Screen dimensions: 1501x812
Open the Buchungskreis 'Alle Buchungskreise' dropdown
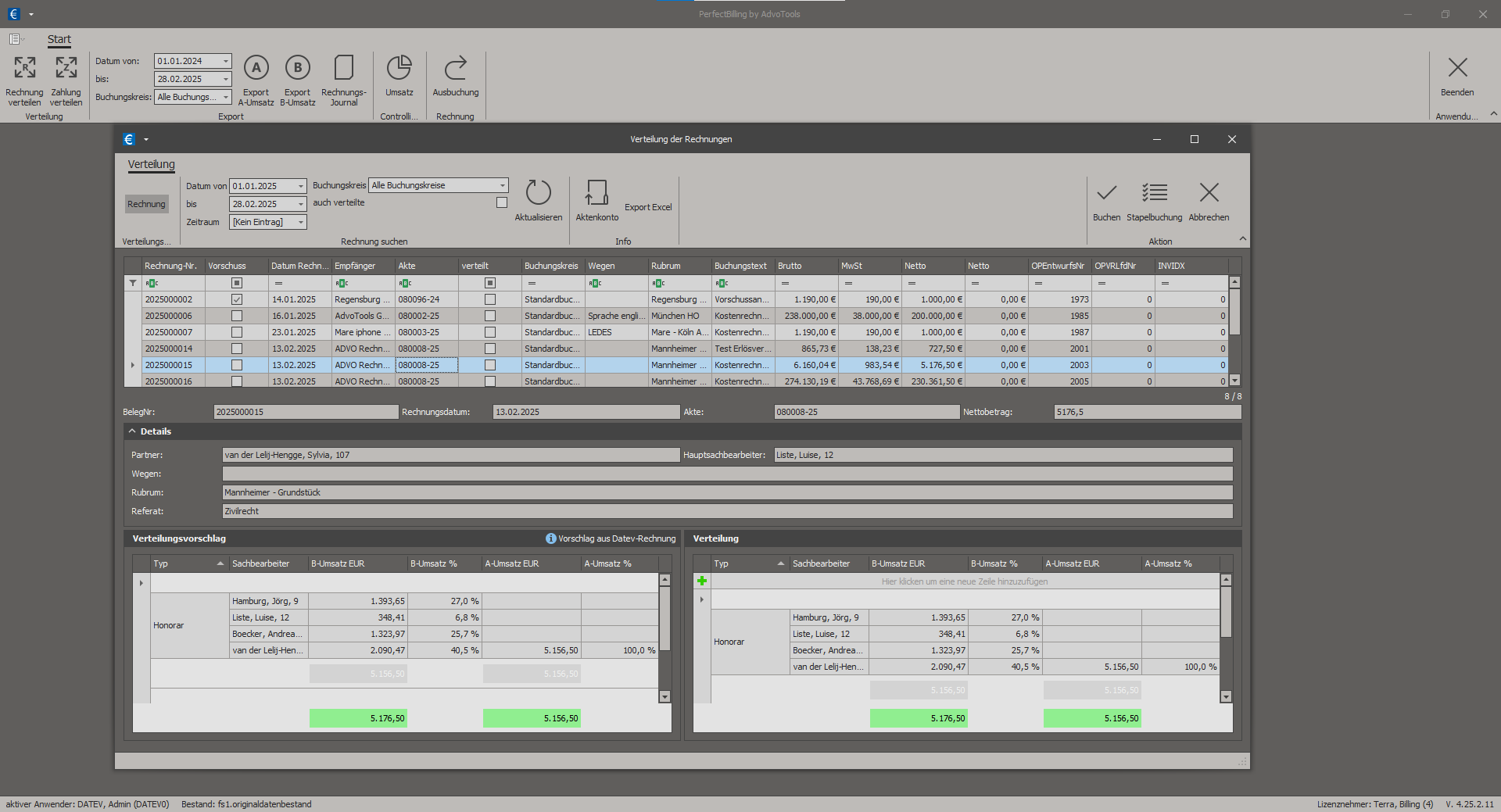tap(502, 185)
